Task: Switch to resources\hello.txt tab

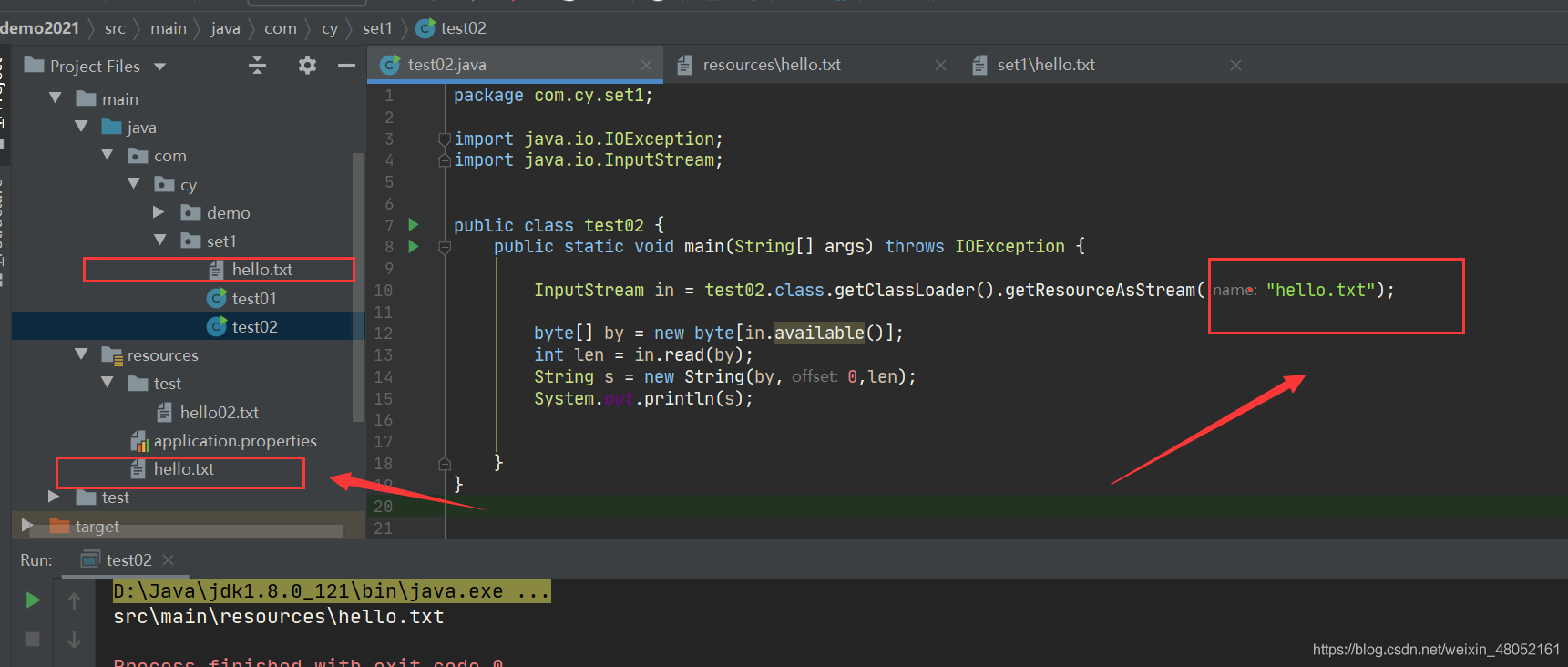Action: click(772, 65)
